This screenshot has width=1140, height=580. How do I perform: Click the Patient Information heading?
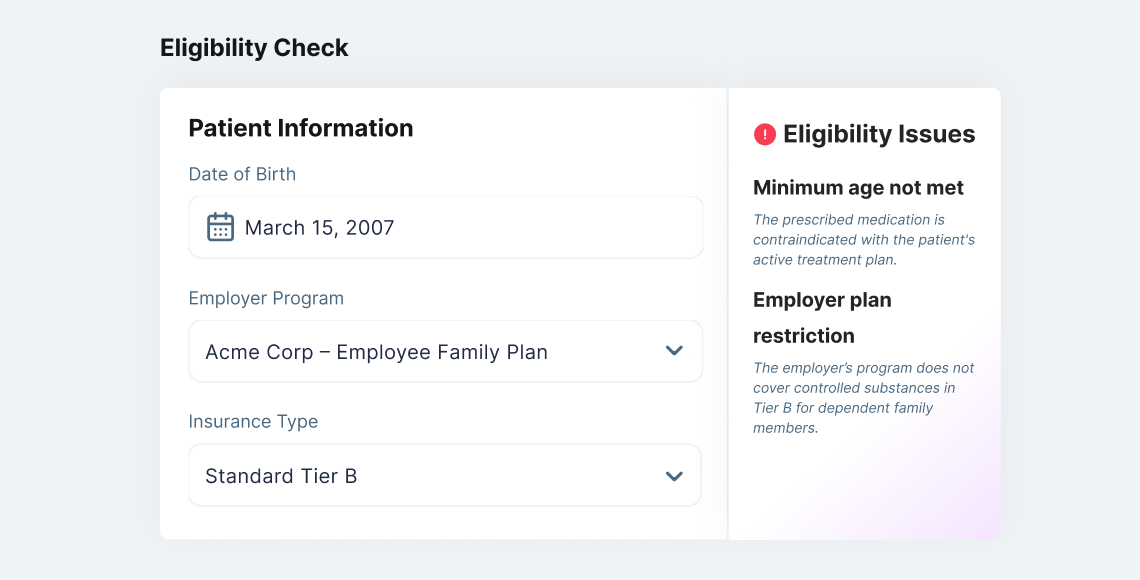click(x=300, y=128)
